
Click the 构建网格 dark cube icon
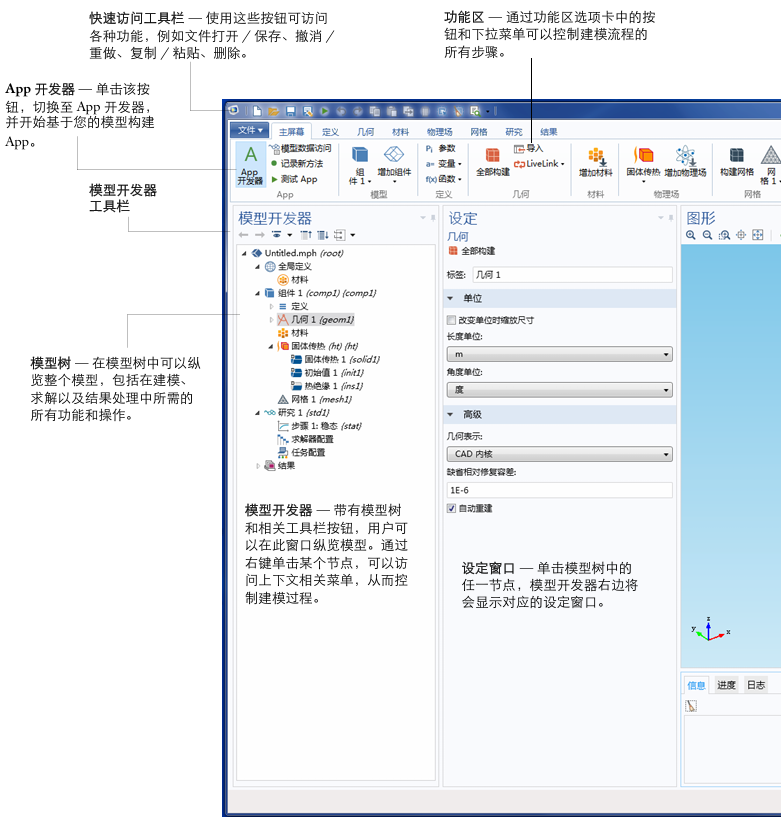point(737,155)
